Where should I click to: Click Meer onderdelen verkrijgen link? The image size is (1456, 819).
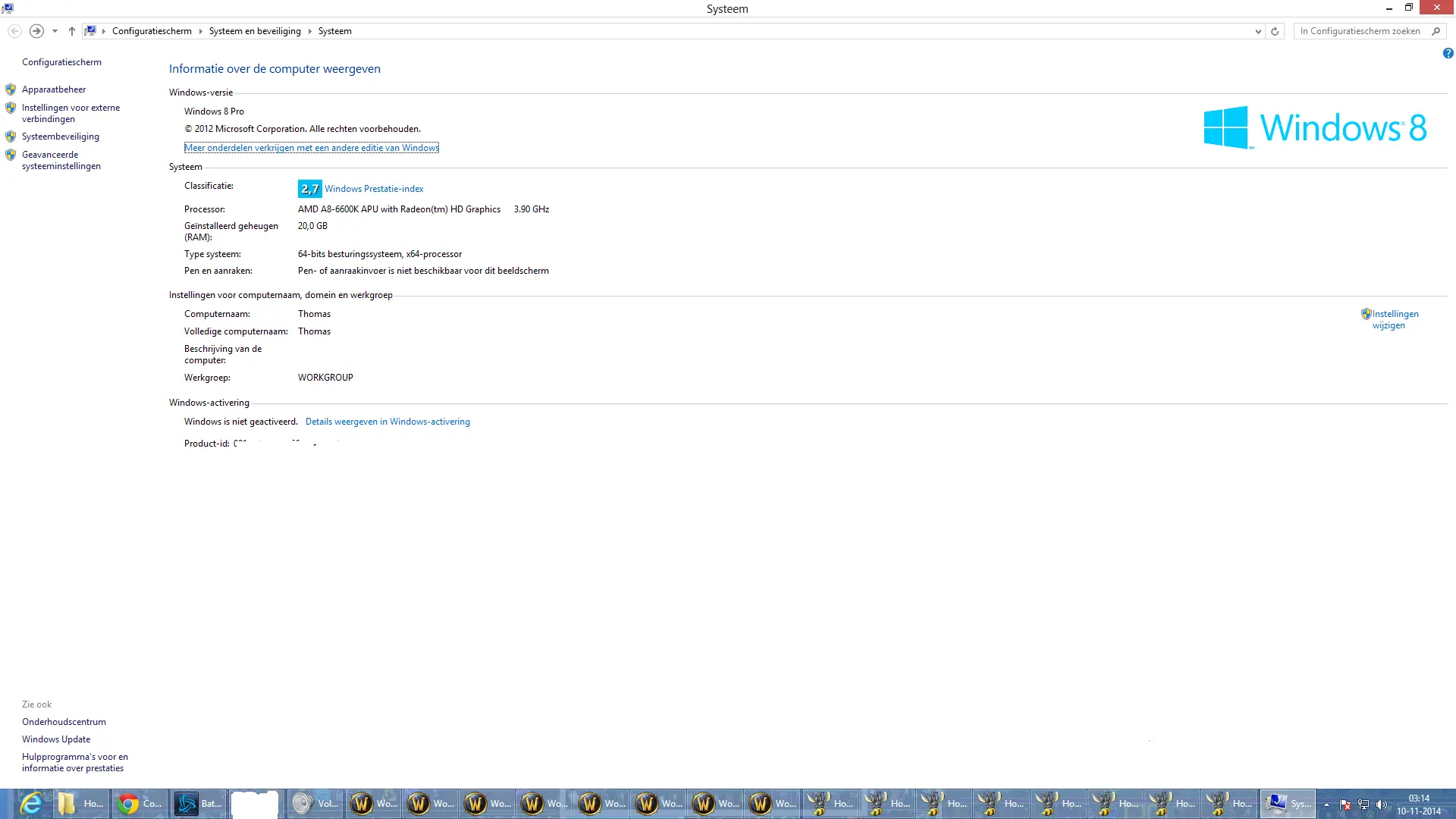coord(312,148)
